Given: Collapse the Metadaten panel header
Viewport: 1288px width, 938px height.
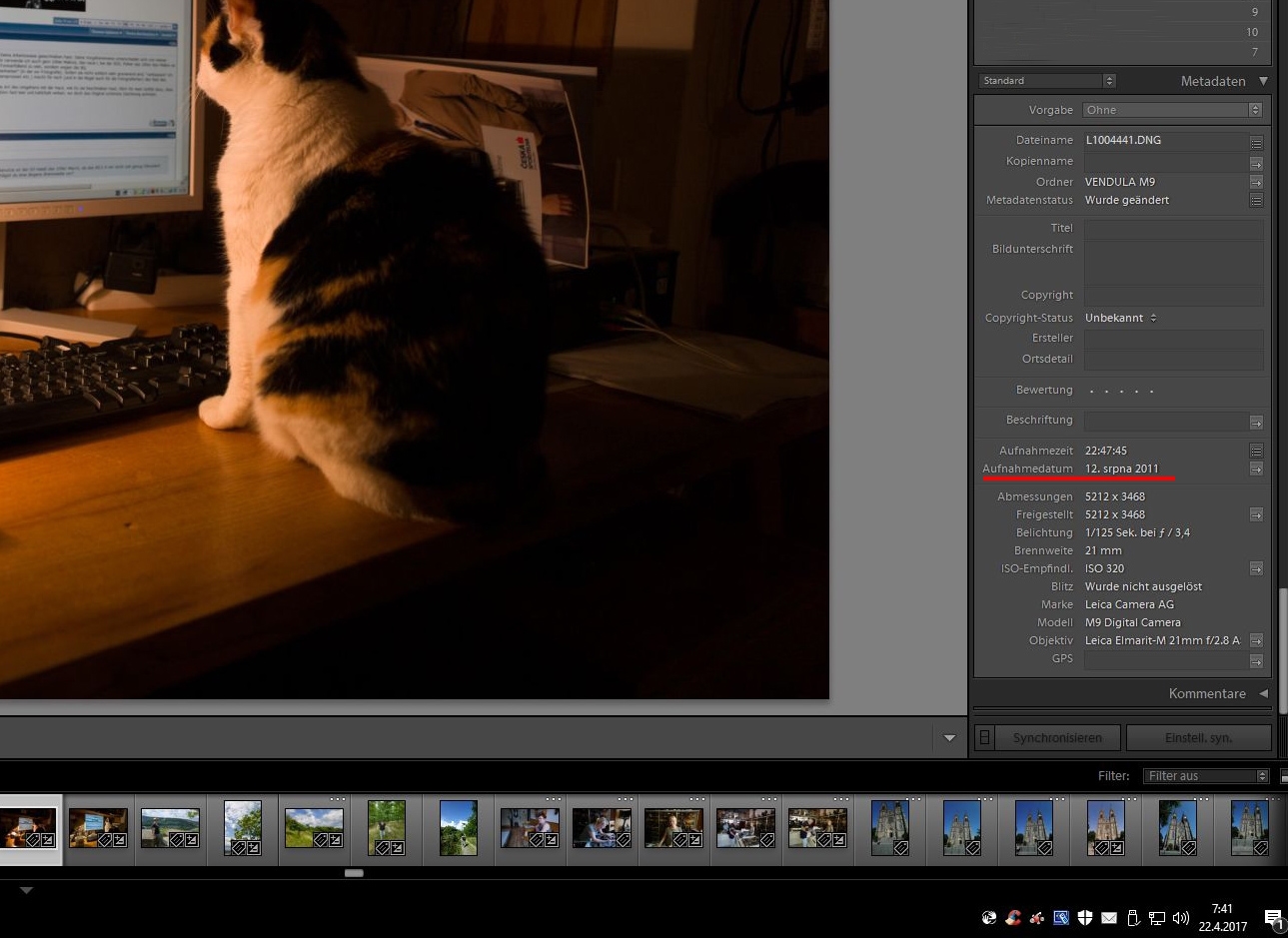Looking at the screenshot, I should pyautogui.click(x=1263, y=81).
